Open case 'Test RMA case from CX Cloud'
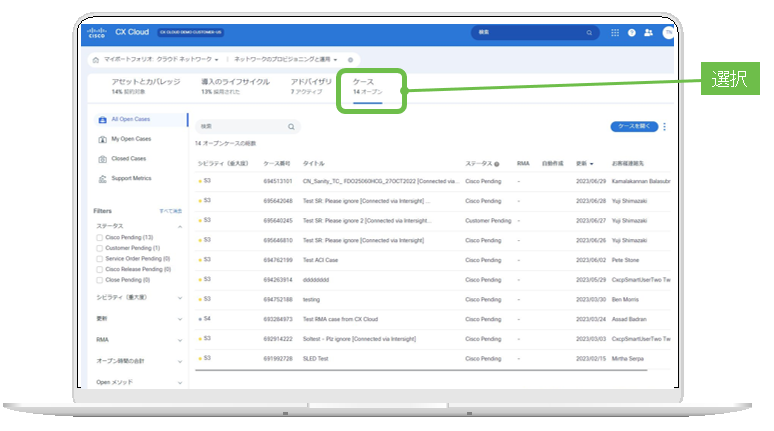The width and height of the screenshot is (774, 431). (x=340, y=320)
